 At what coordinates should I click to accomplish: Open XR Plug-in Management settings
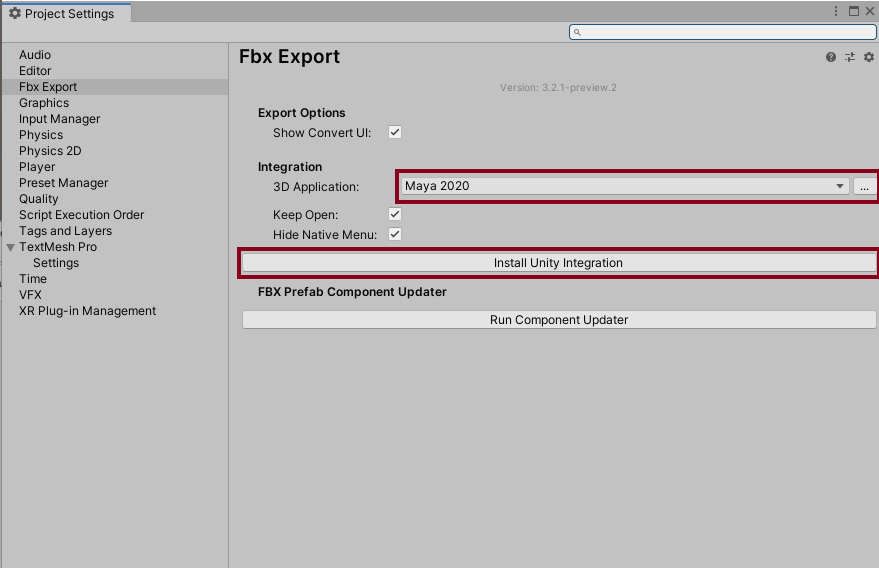click(x=87, y=311)
